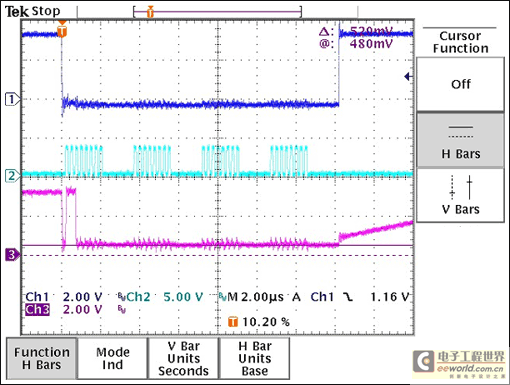This screenshot has width=510, height=385.
Task: Click the falling edge trigger slope icon
Action: tap(348, 297)
